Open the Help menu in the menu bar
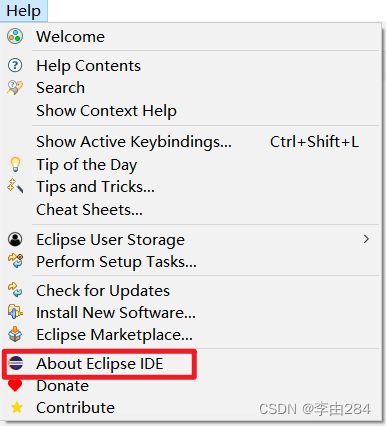The height and width of the screenshot is (426, 386). tap(24, 11)
